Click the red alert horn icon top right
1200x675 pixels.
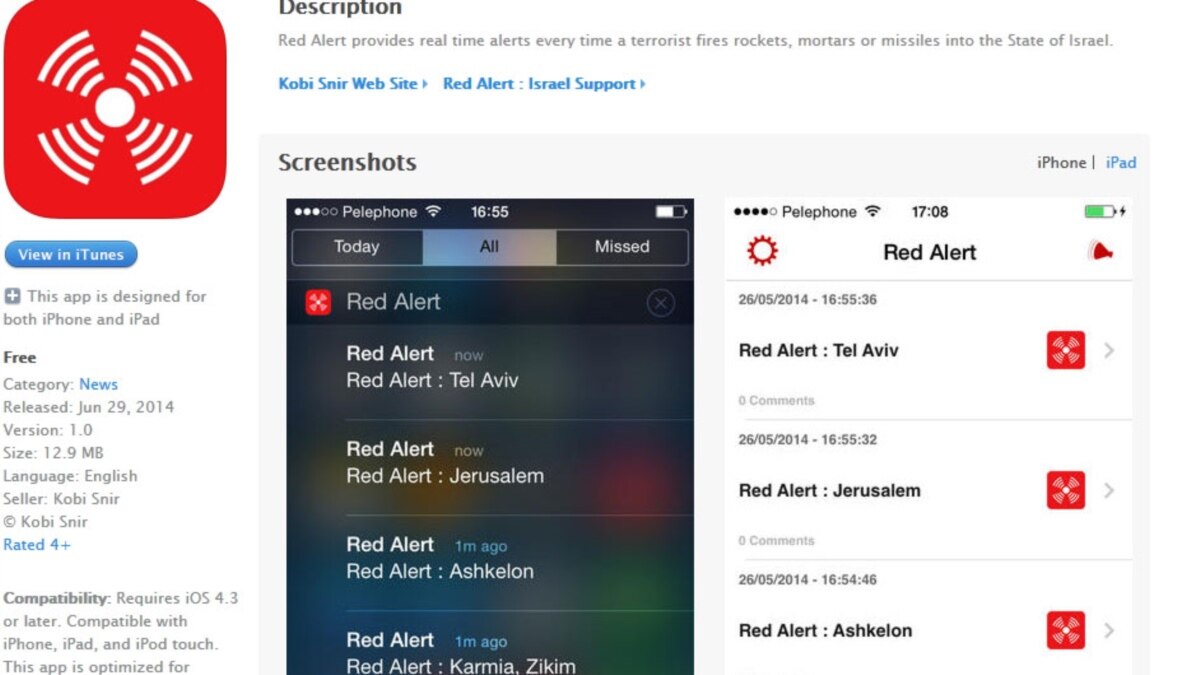1100,251
